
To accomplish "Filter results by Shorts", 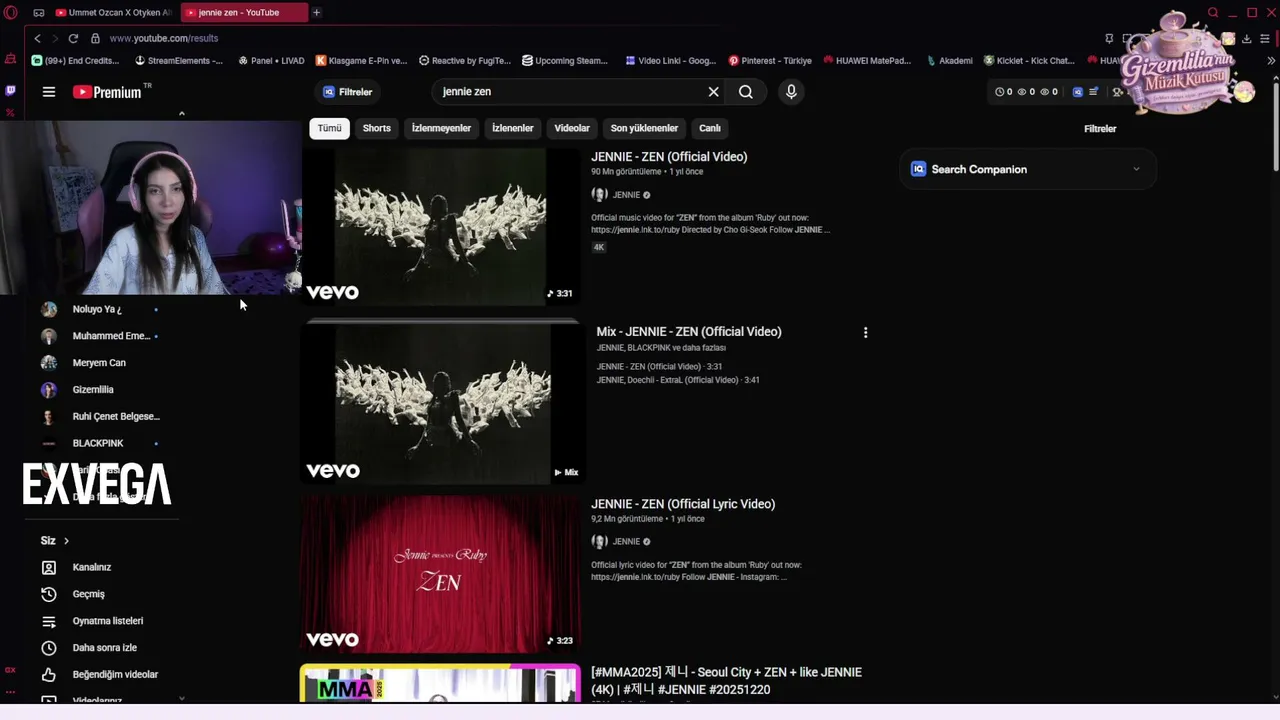I will [377, 128].
